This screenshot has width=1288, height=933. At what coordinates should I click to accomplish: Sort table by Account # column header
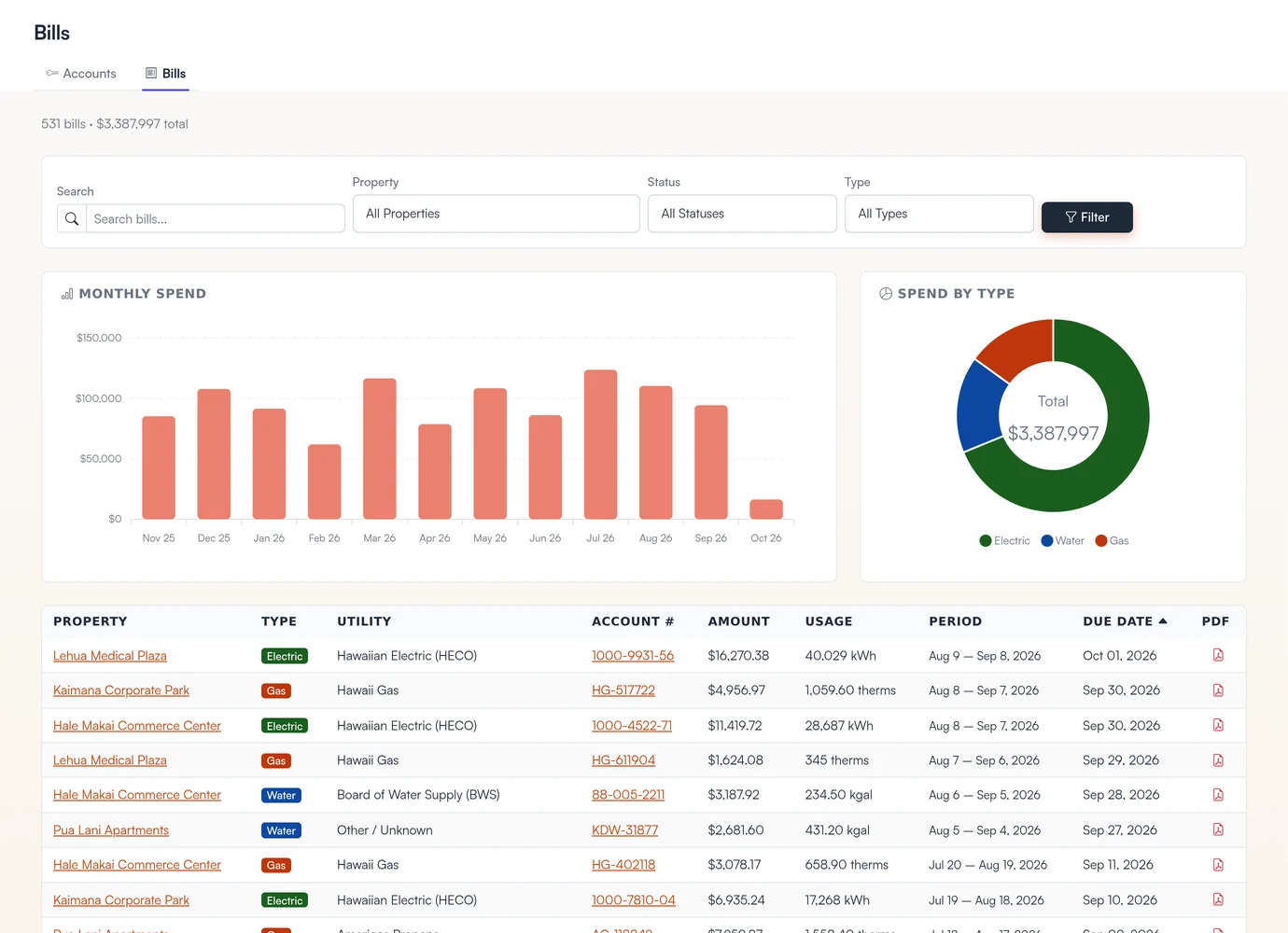633,621
